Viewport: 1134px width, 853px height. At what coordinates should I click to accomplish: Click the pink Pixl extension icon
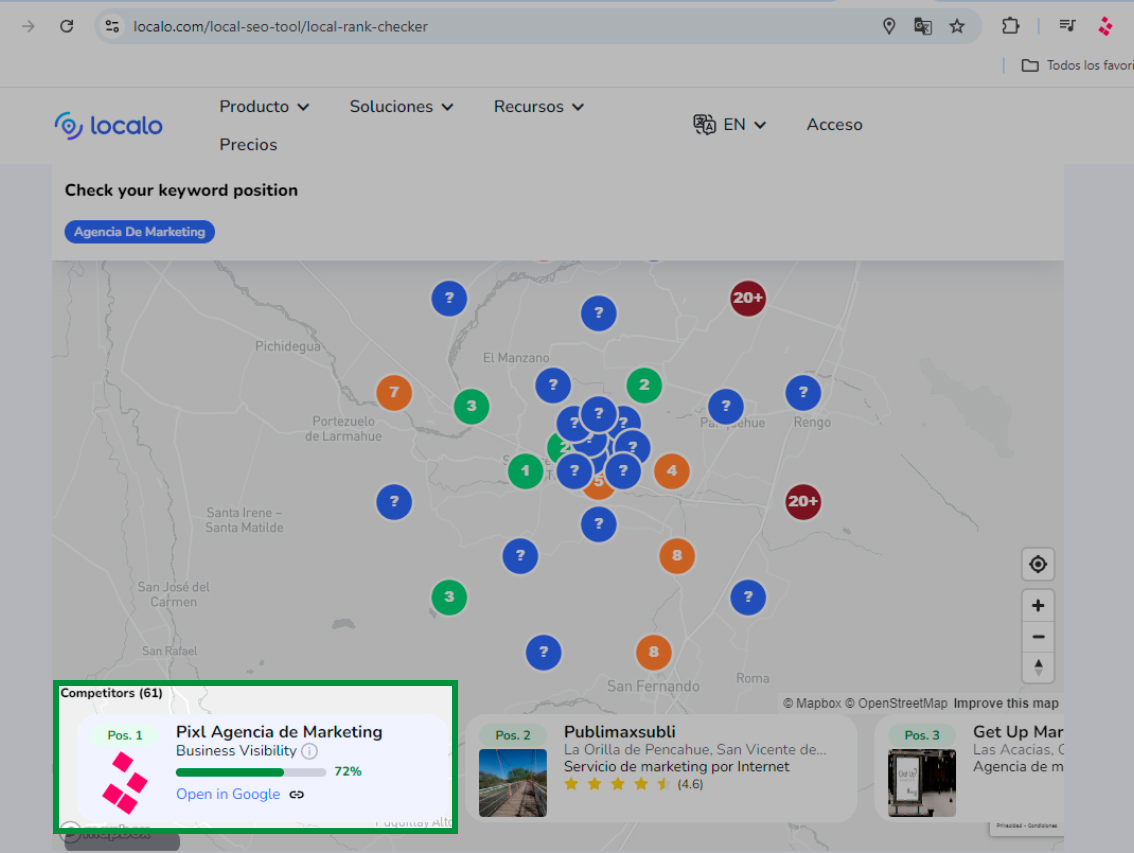point(1105,27)
